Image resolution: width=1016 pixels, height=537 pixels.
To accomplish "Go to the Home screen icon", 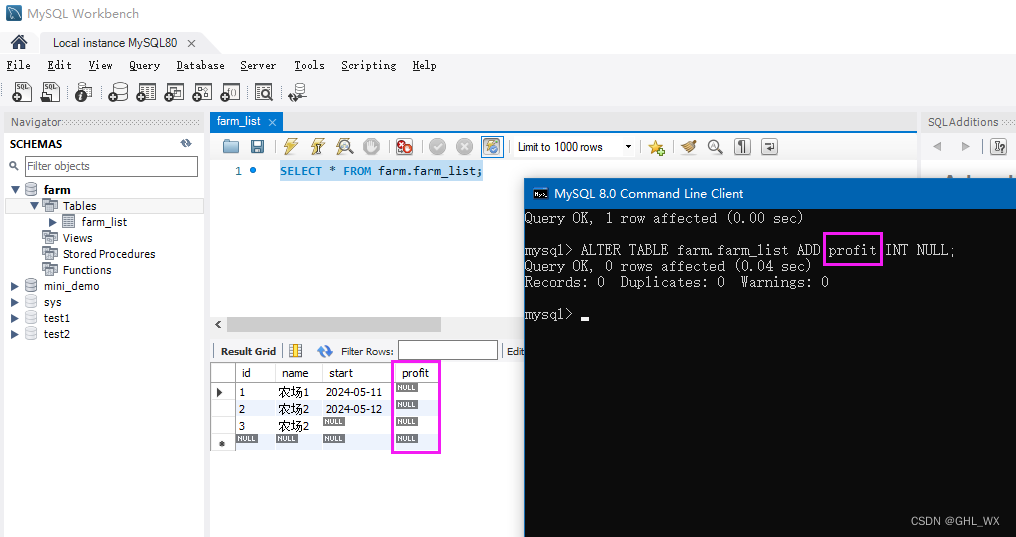I will click(19, 42).
